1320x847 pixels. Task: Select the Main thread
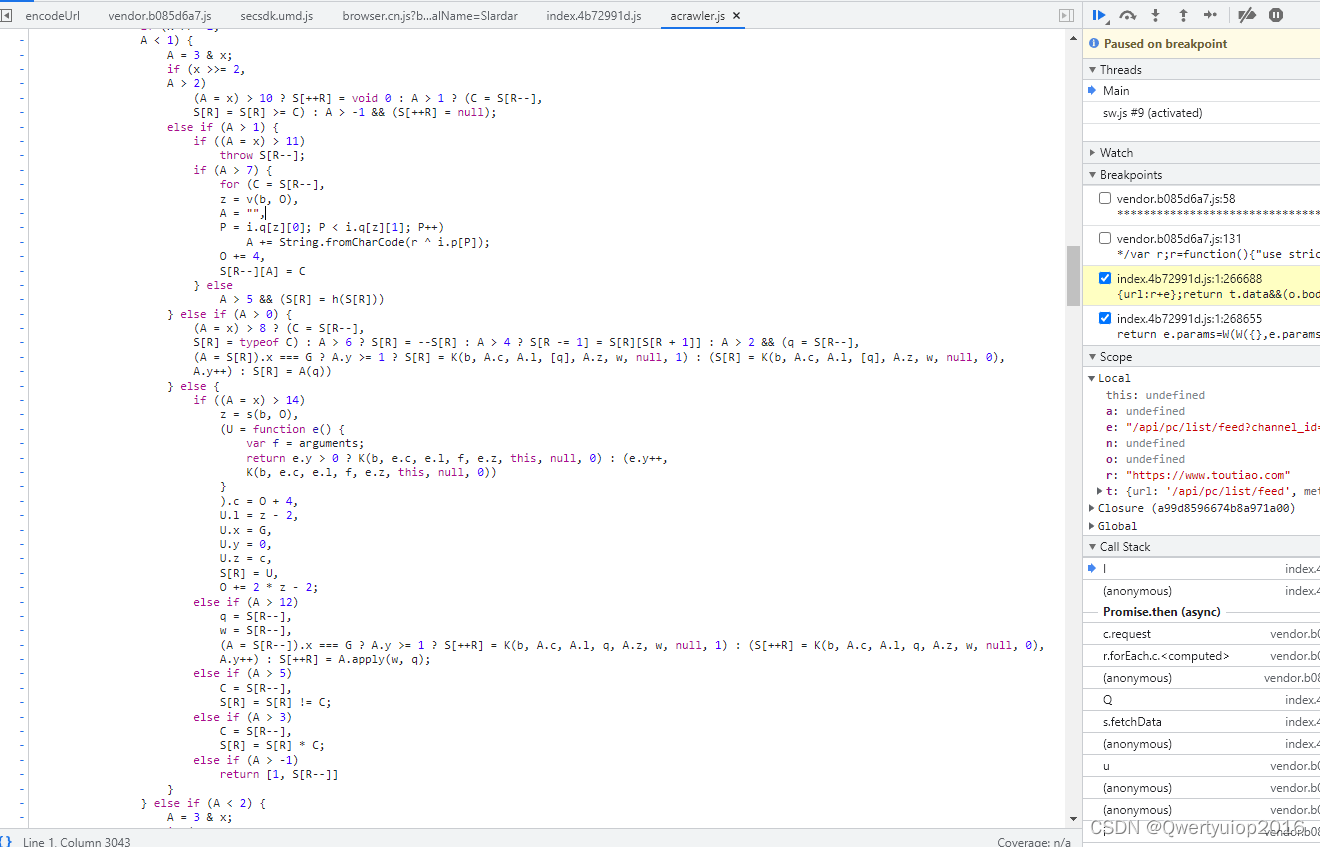(1201, 91)
